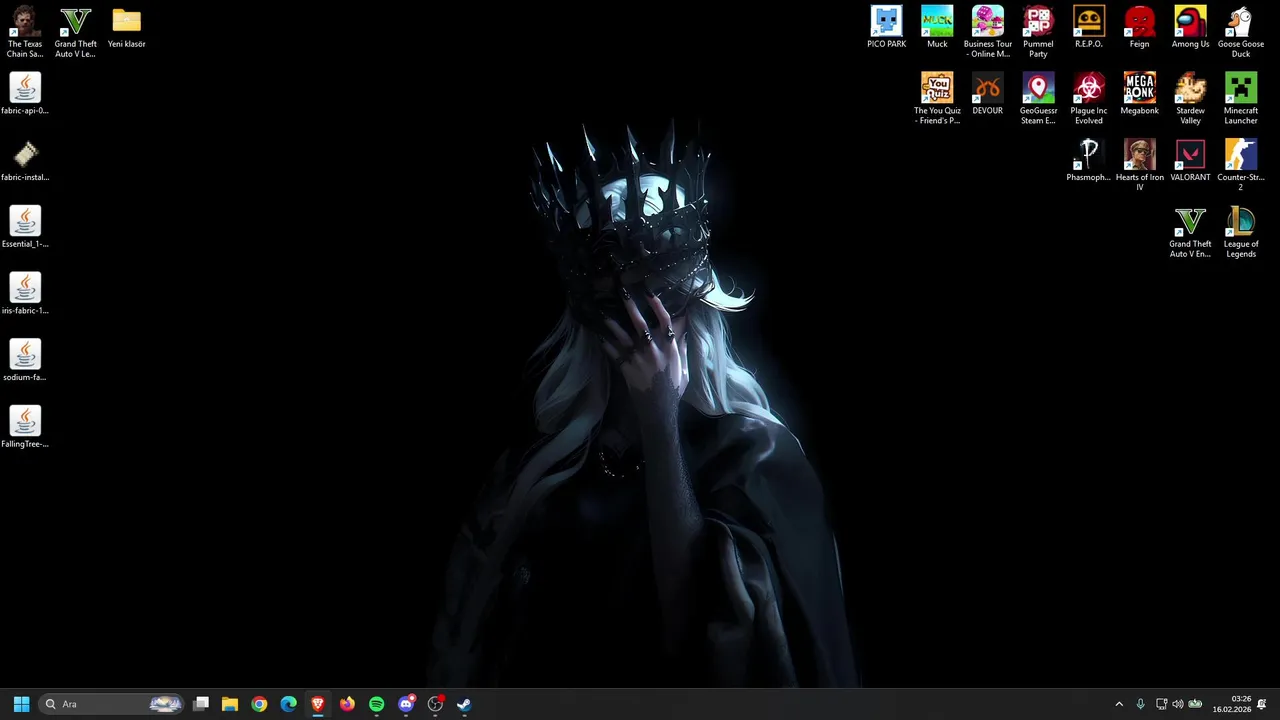Select Plague Inc Evolved shortcut

click(1089, 99)
